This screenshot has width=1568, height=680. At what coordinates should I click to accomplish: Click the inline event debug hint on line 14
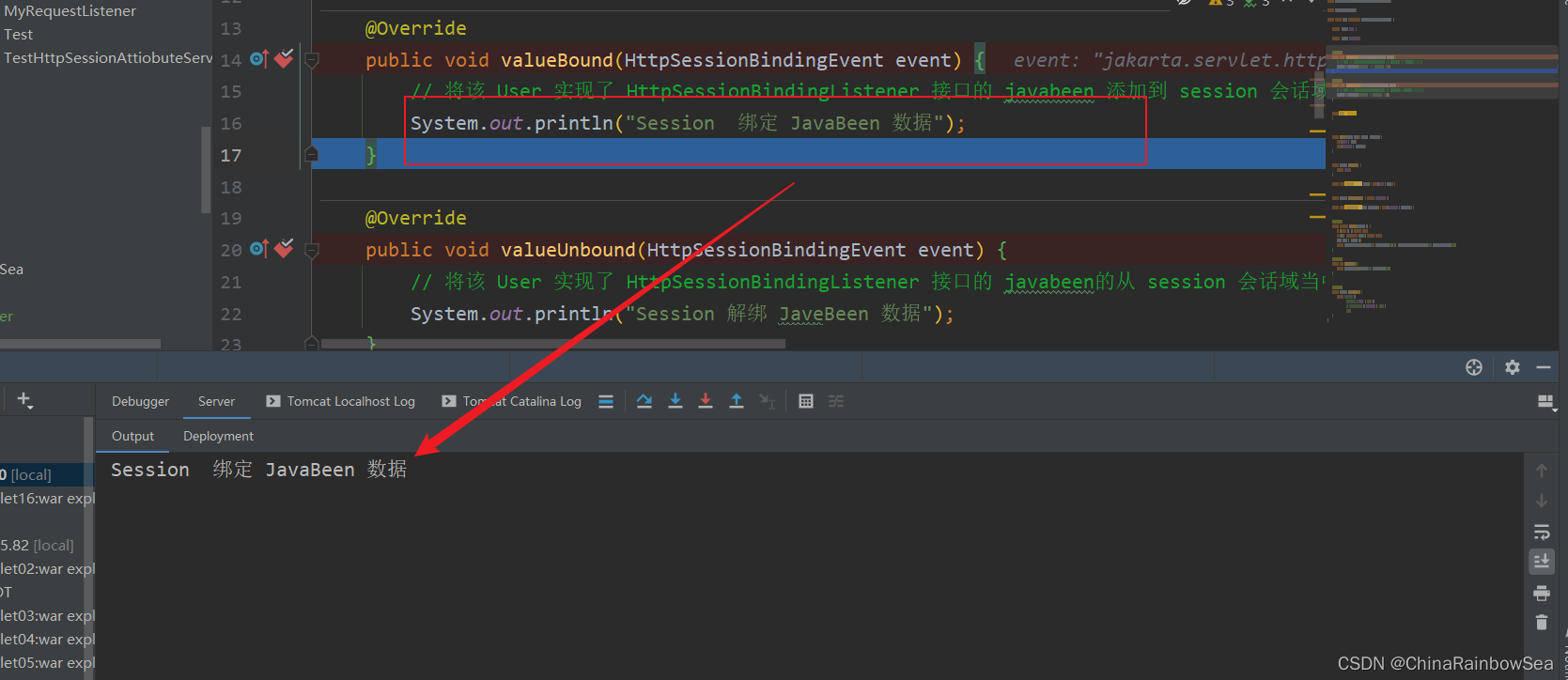tap(1169, 60)
